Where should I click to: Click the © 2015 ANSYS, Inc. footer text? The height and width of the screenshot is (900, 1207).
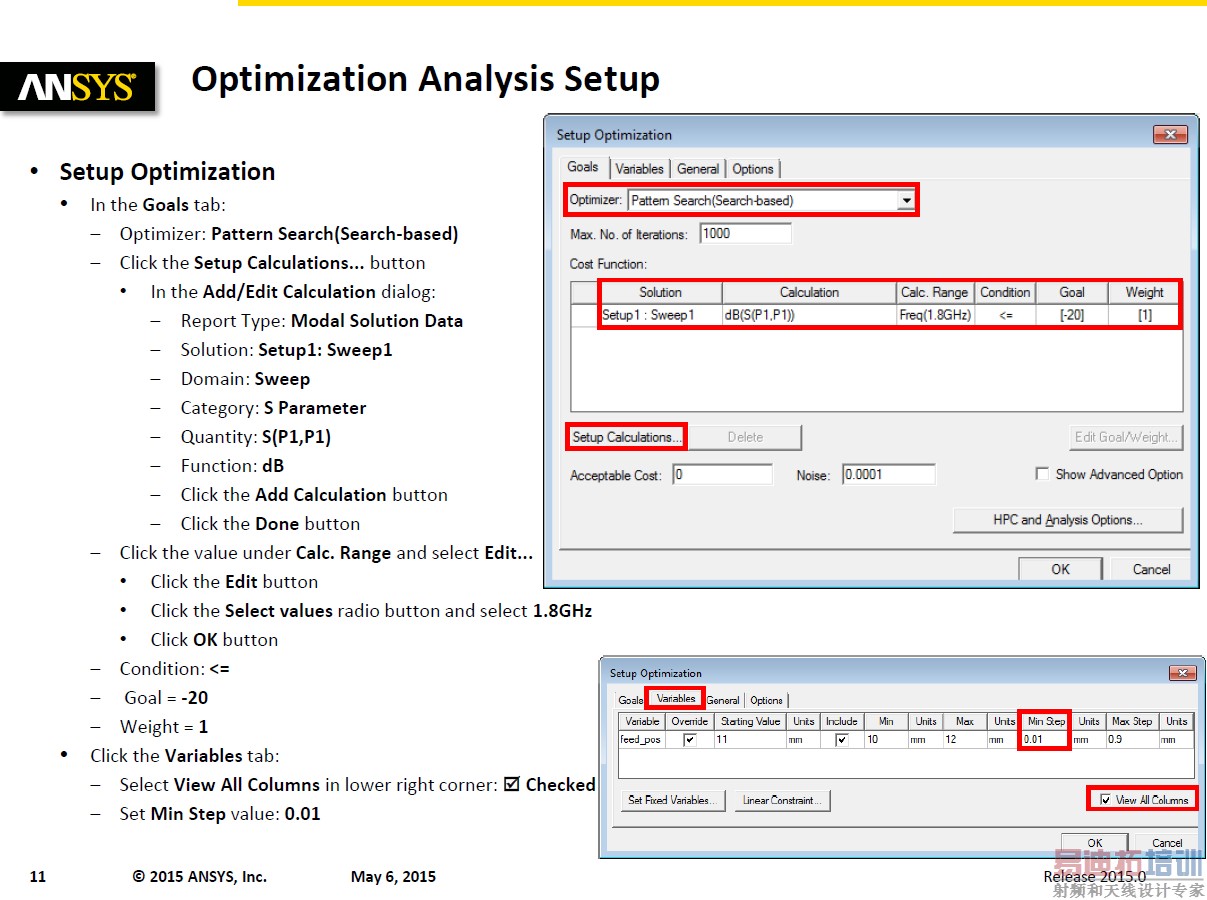click(x=200, y=877)
